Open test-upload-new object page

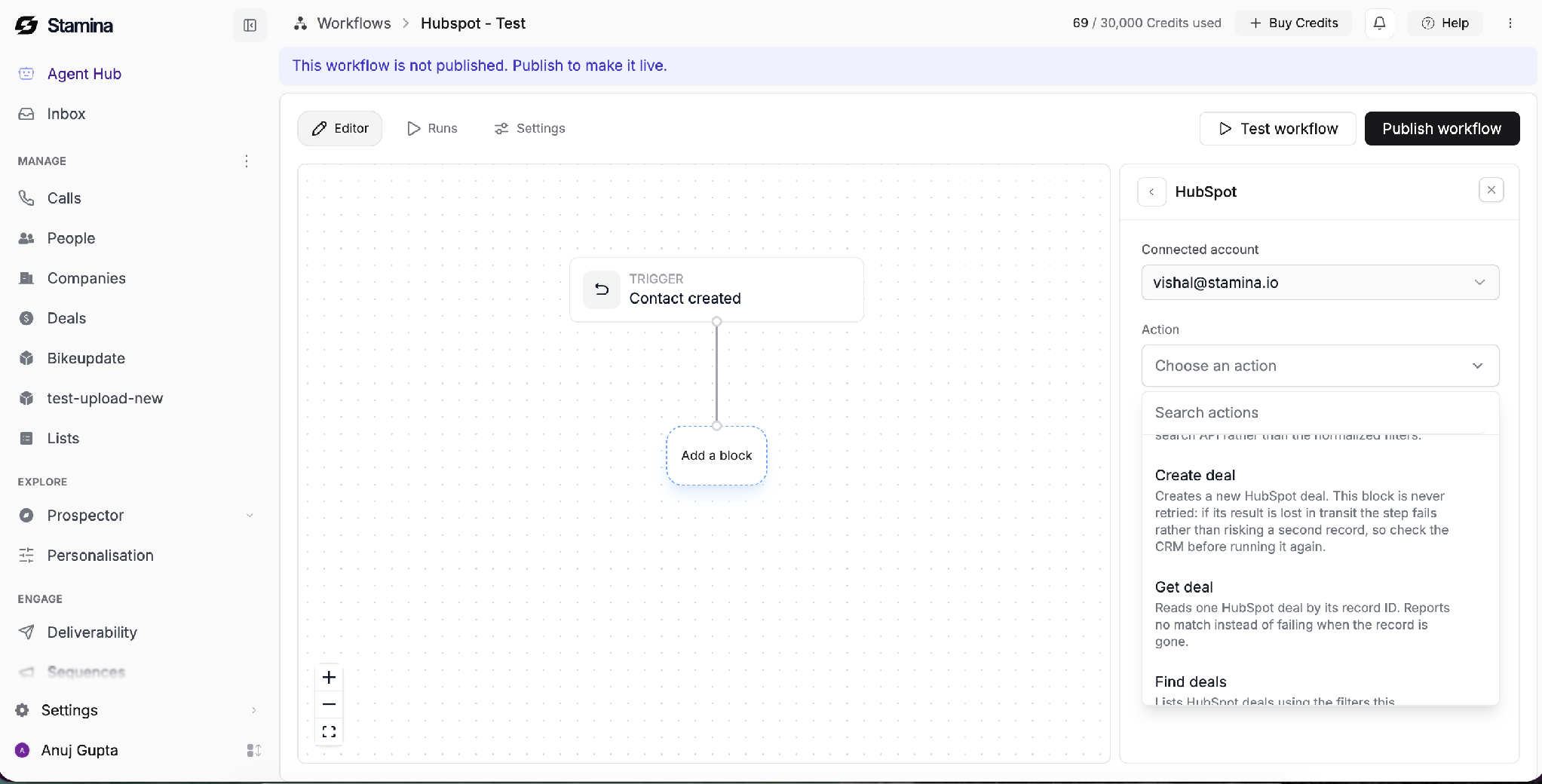pos(105,398)
